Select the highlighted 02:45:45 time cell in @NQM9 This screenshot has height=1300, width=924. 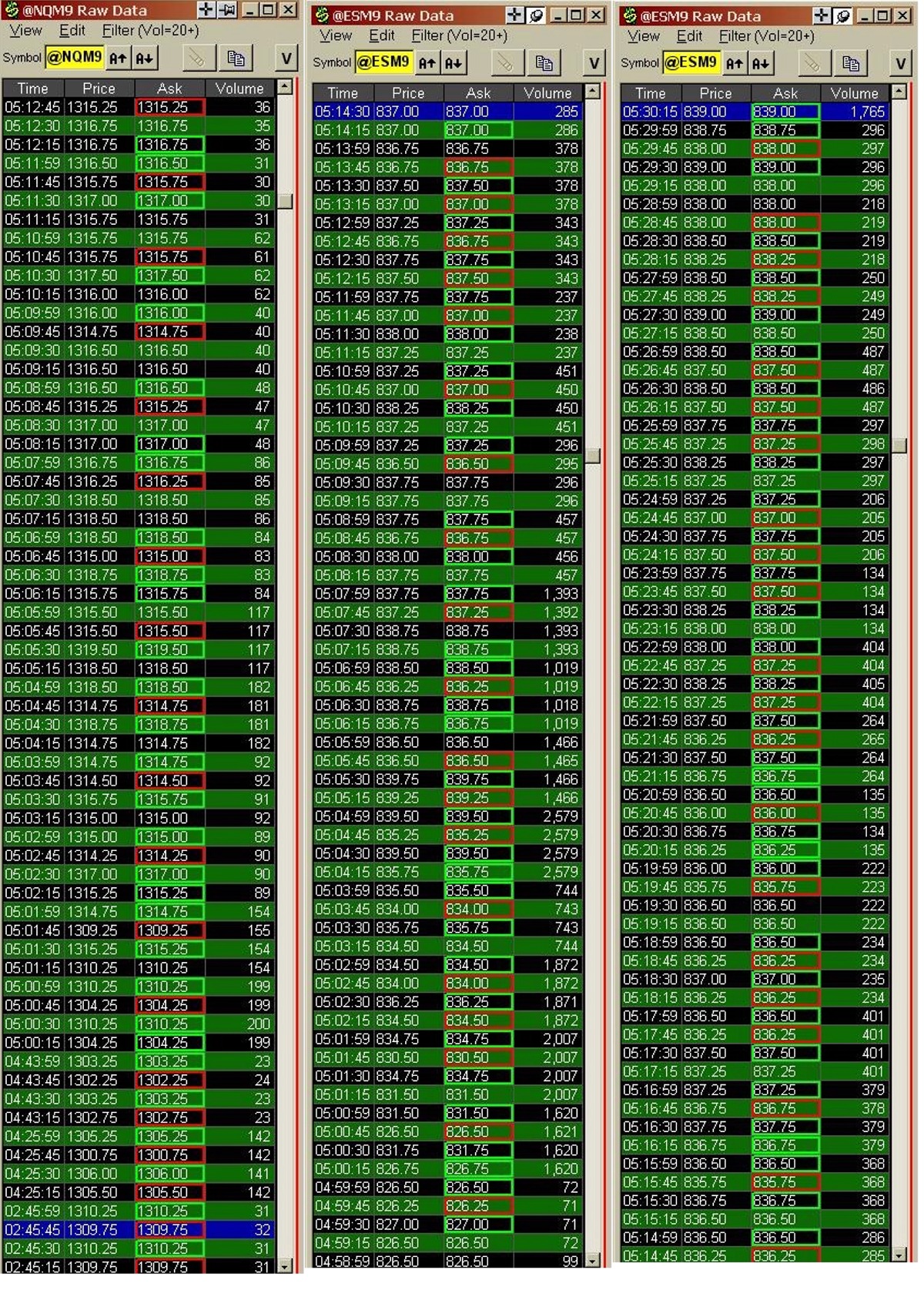33,1230
